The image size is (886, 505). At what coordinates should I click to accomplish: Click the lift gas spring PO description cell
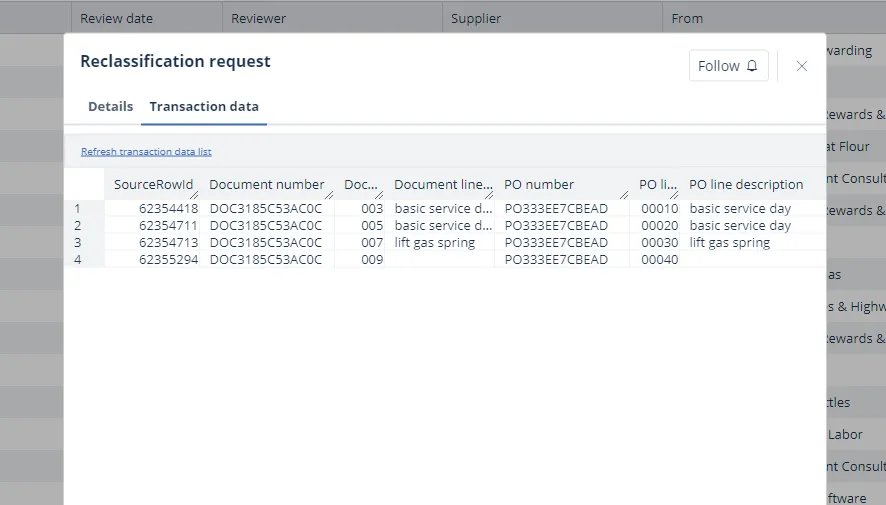click(x=730, y=243)
